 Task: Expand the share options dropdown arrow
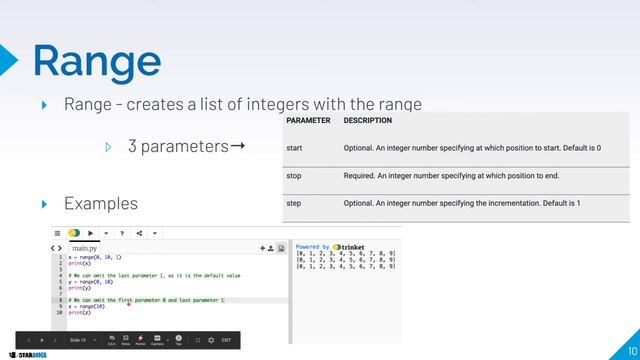pos(155,233)
